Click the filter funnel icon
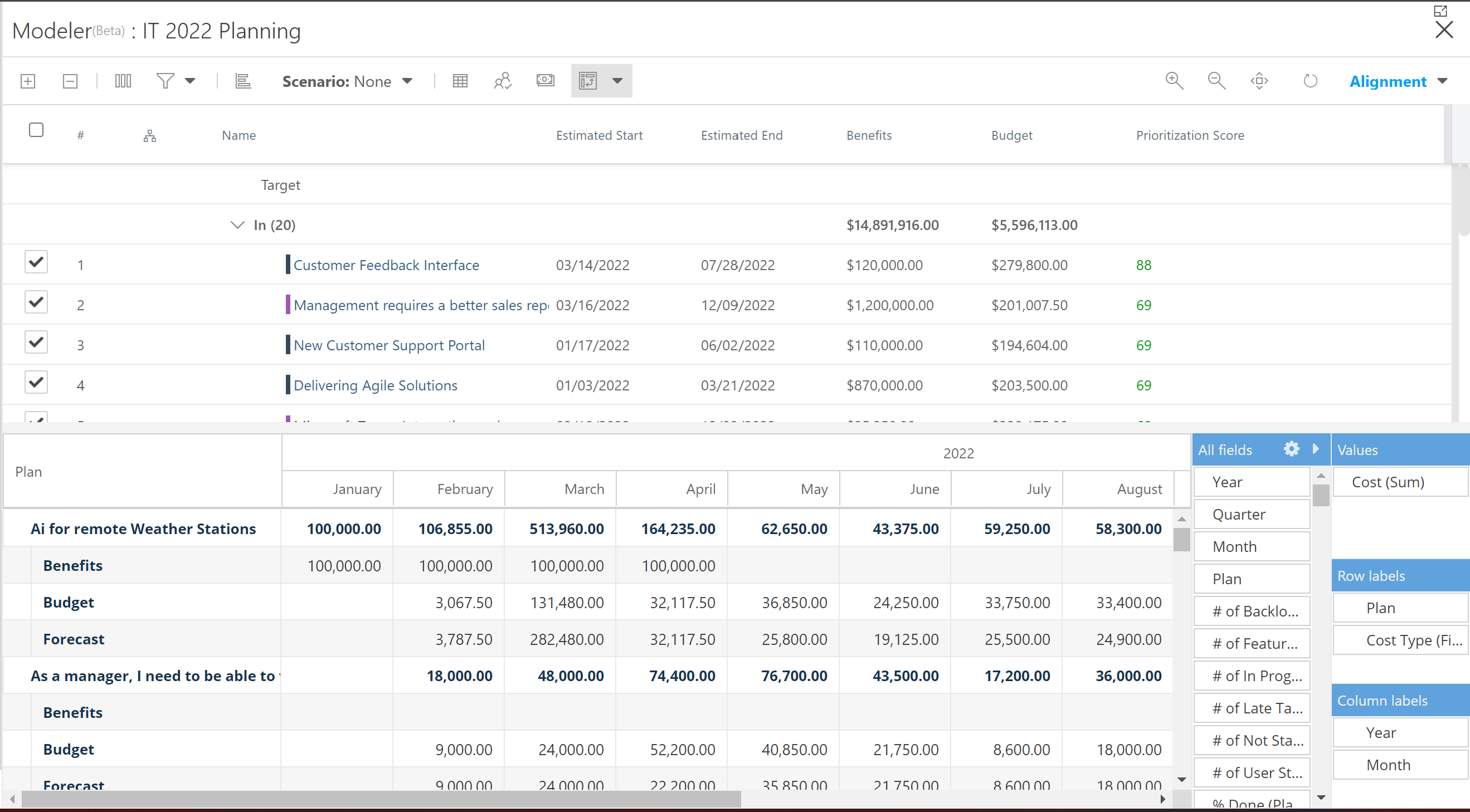The height and width of the screenshot is (812, 1470). (165, 81)
